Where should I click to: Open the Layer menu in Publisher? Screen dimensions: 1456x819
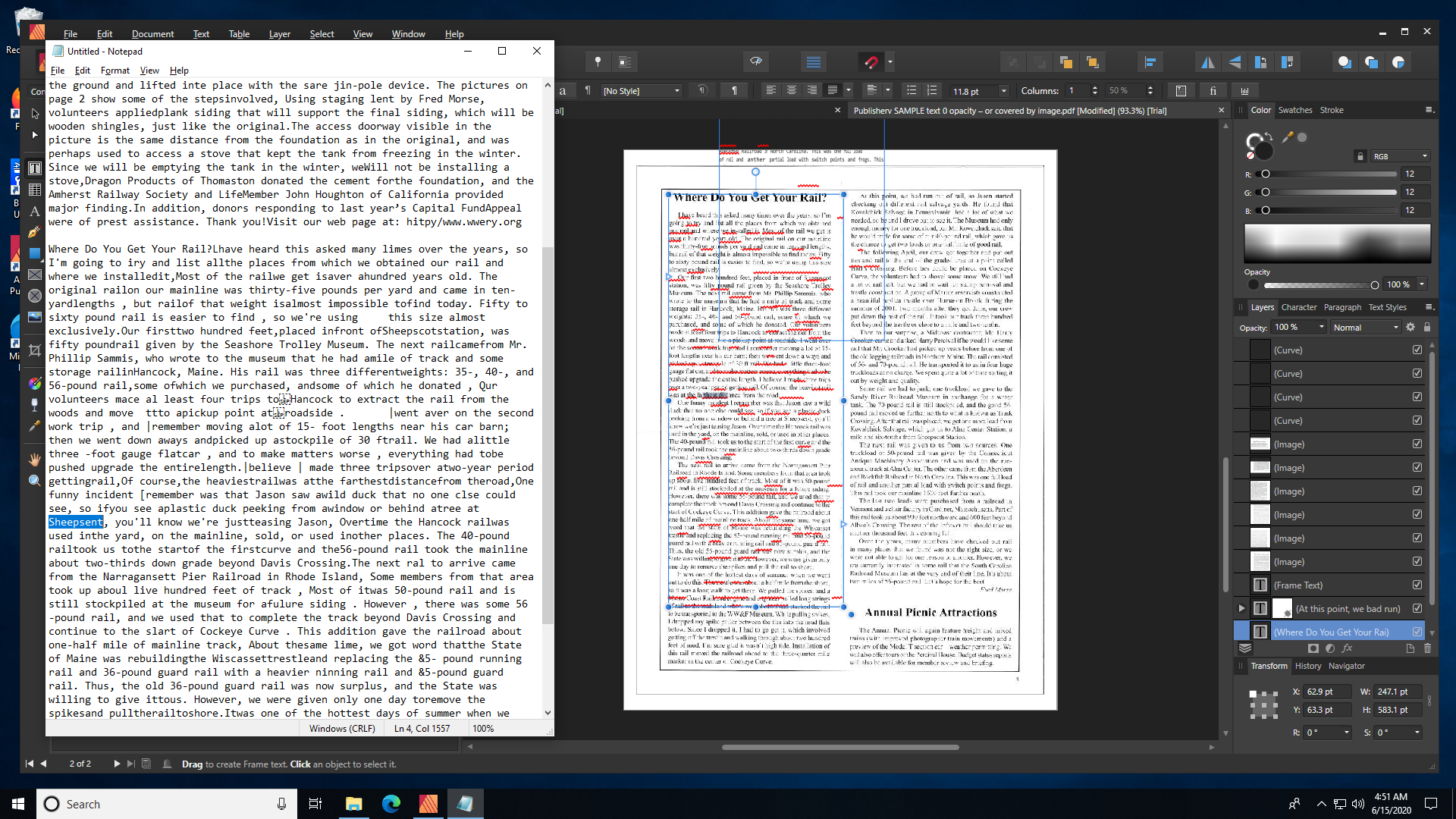tap(279, 34)
